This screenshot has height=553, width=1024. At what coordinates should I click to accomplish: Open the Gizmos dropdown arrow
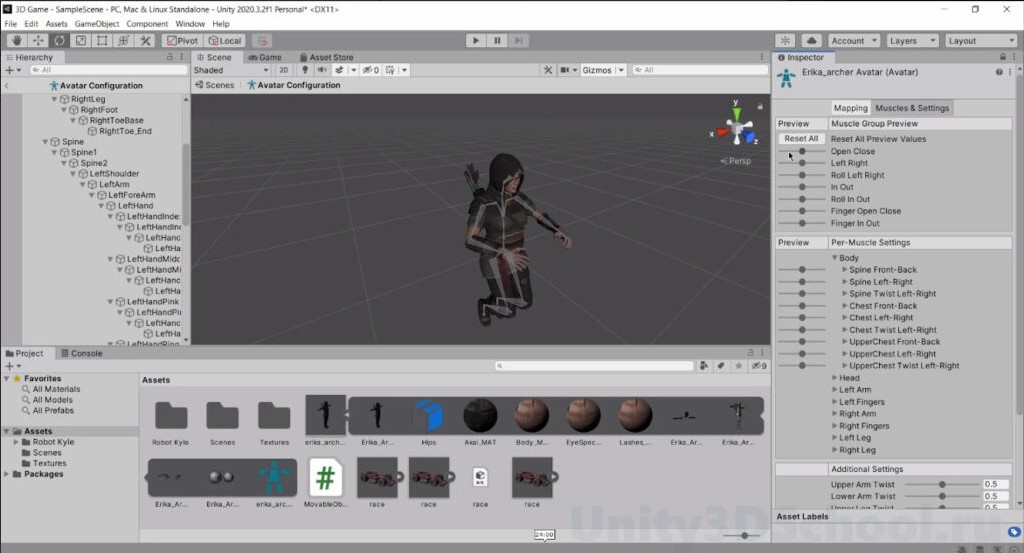[621, 70]
